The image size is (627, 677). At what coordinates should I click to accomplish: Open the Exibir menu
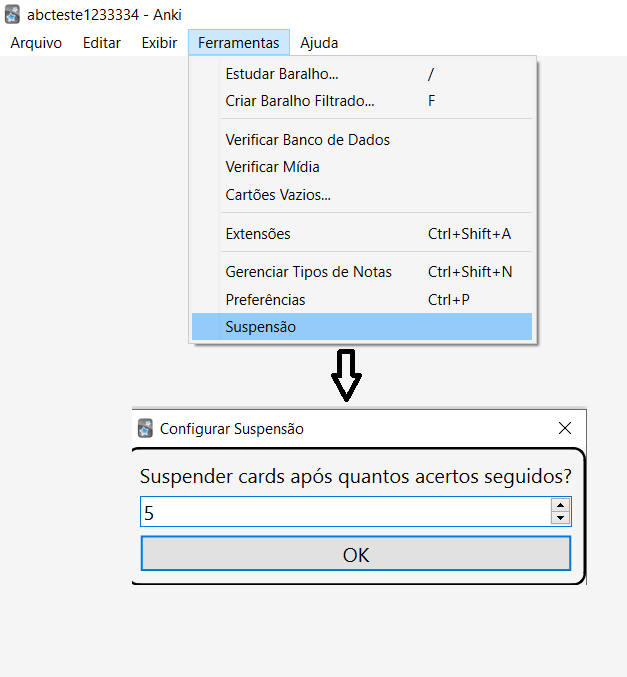click(159, 43)
